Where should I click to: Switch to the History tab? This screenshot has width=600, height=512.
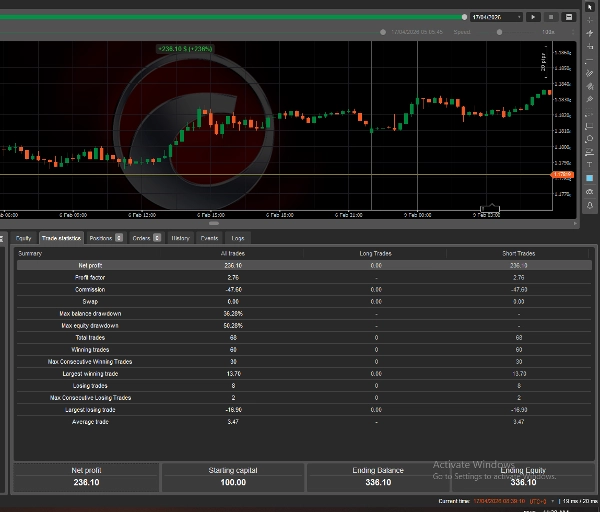click(180, 238)
